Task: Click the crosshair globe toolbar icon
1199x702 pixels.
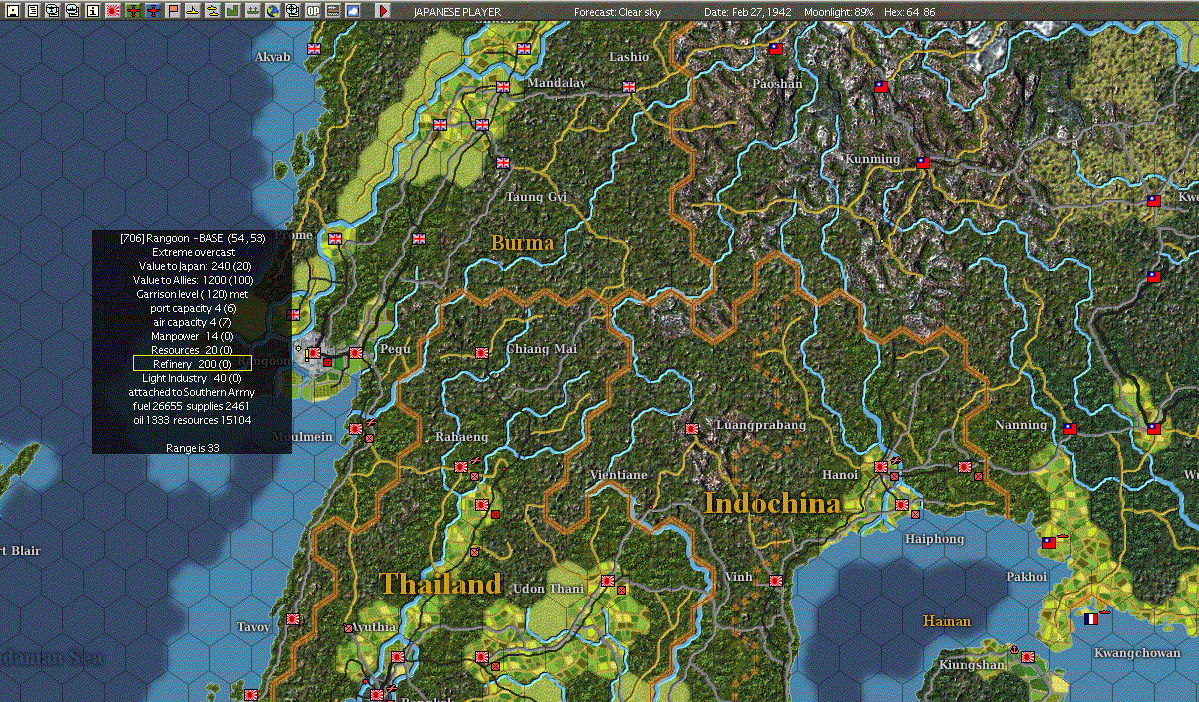Action: pyautogui.click(x=293, y=11)
